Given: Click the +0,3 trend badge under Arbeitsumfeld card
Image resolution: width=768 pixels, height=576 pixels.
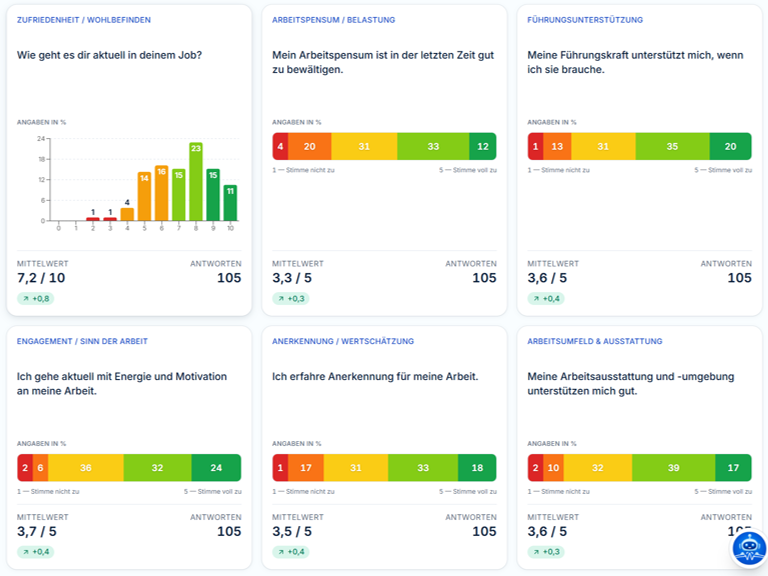Looking at the screenshot, I should 546,552.
